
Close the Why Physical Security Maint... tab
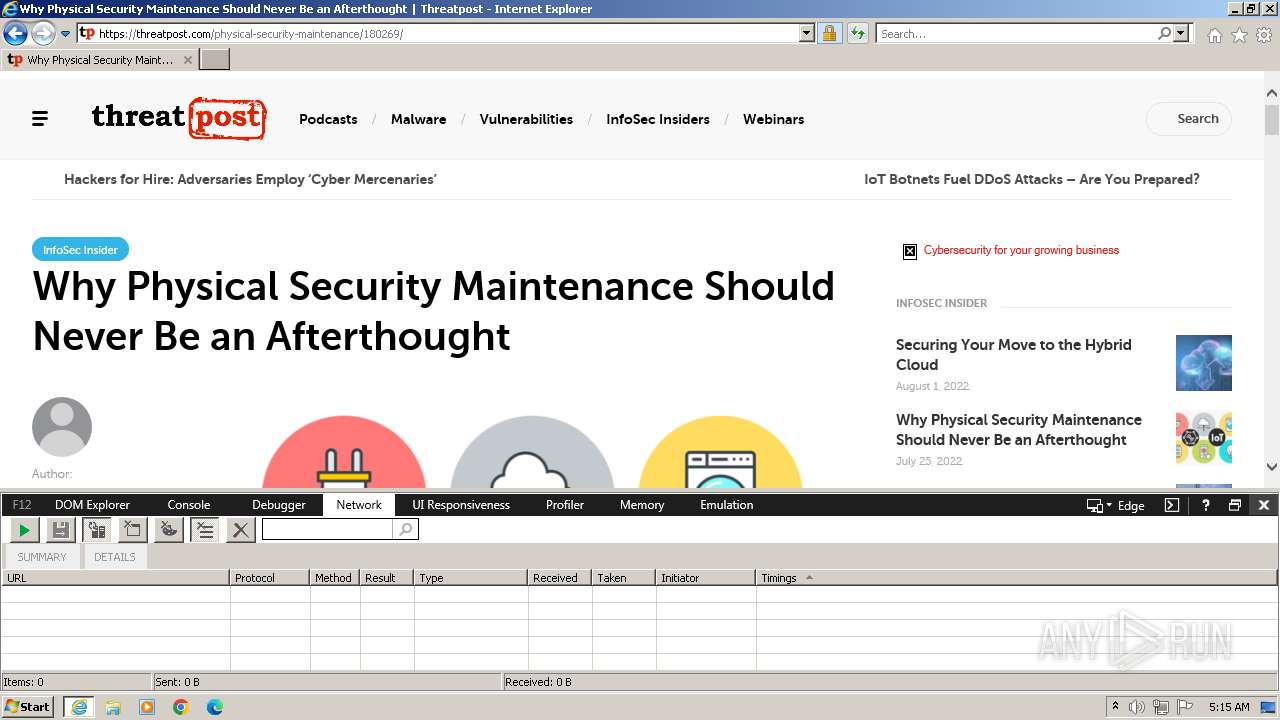(x=188, y=60)
